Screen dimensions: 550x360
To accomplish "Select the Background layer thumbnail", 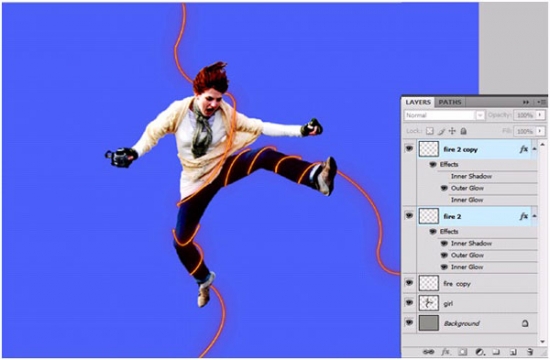I will pos(429,323).
